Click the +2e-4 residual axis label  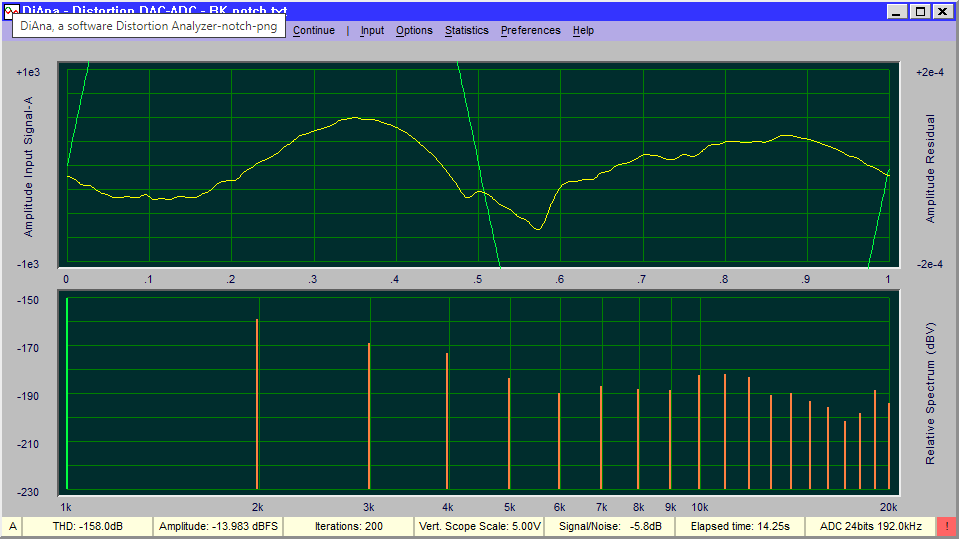tap(930, 72)
